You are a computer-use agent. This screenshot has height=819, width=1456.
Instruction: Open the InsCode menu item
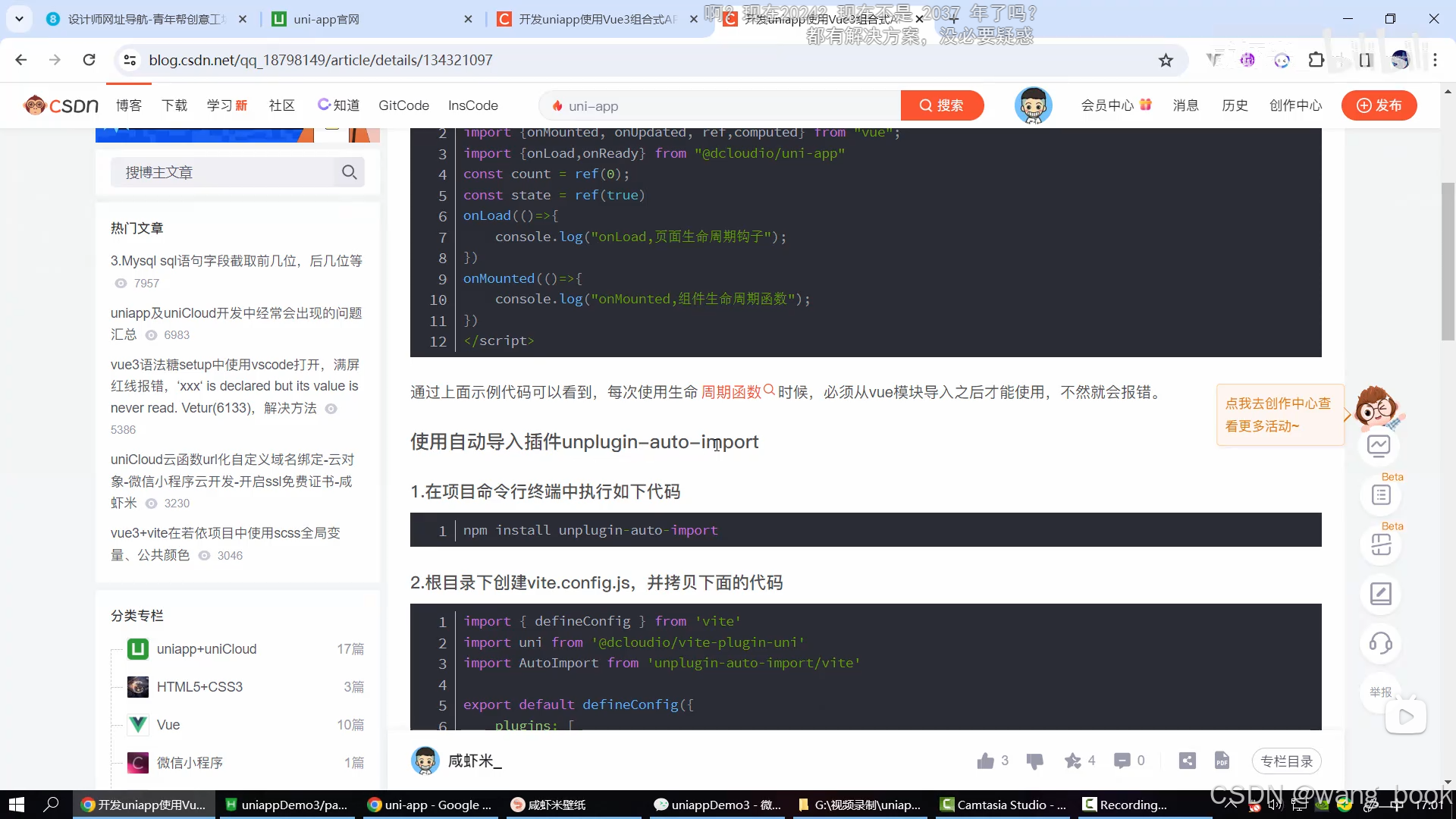click(472, 105)
